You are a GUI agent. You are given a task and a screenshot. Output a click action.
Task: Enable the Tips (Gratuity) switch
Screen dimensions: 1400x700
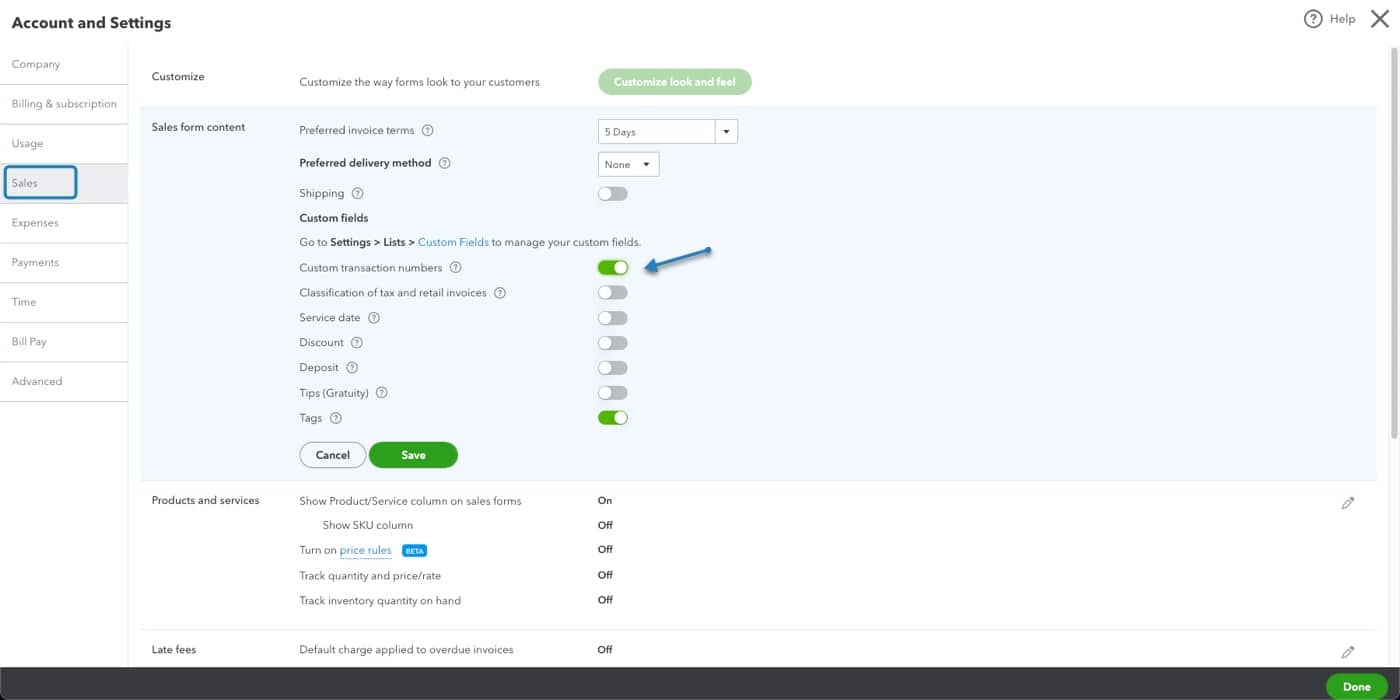point(613,393)
